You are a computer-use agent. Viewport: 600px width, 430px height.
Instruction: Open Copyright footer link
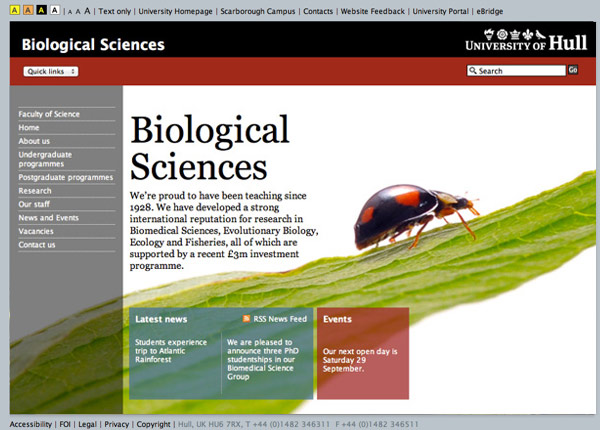click(x=153, y=424)
